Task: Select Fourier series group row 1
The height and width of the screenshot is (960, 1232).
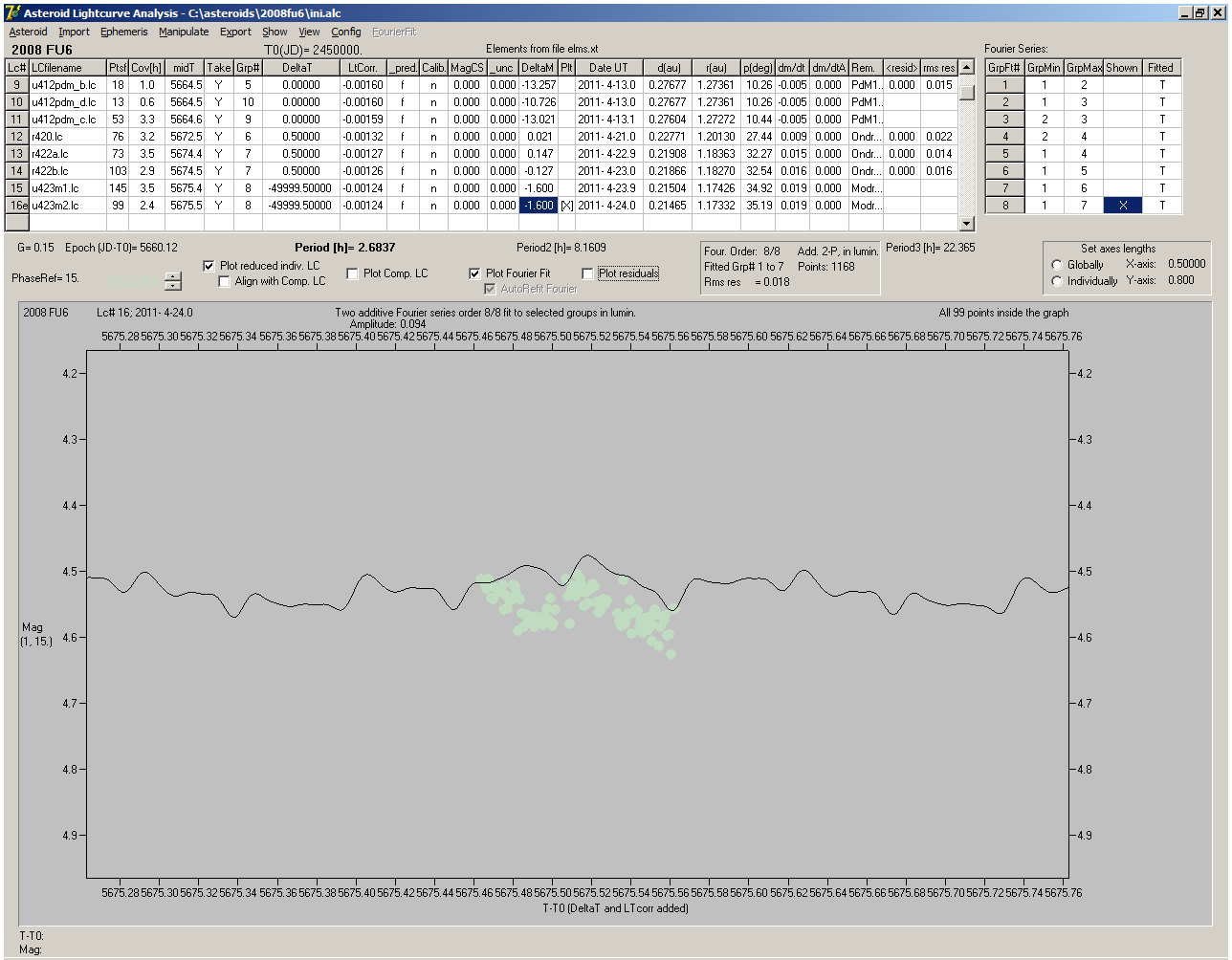Action: tap(1005, 85)
